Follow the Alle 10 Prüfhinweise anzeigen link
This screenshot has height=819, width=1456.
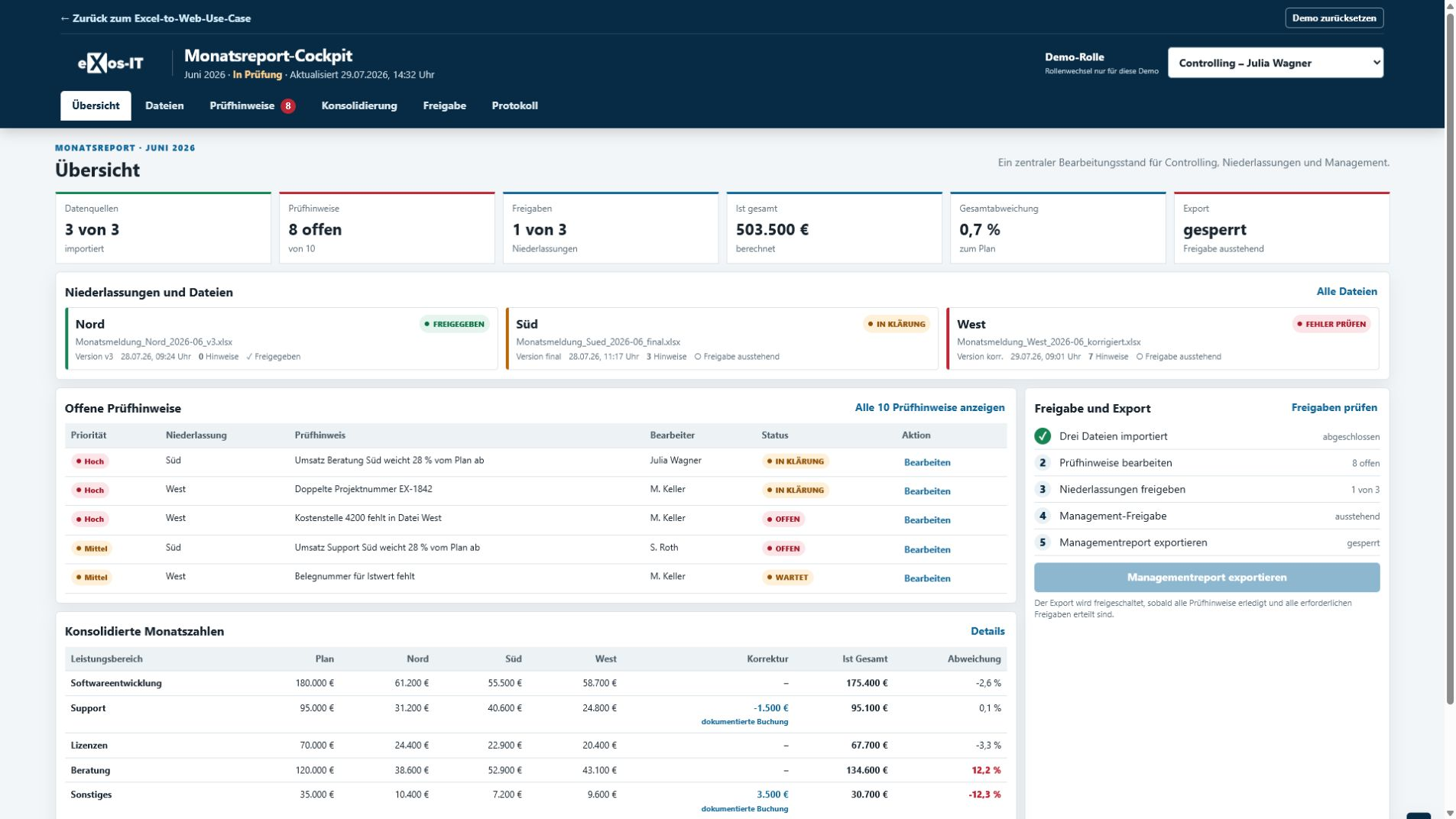[929, 408]
